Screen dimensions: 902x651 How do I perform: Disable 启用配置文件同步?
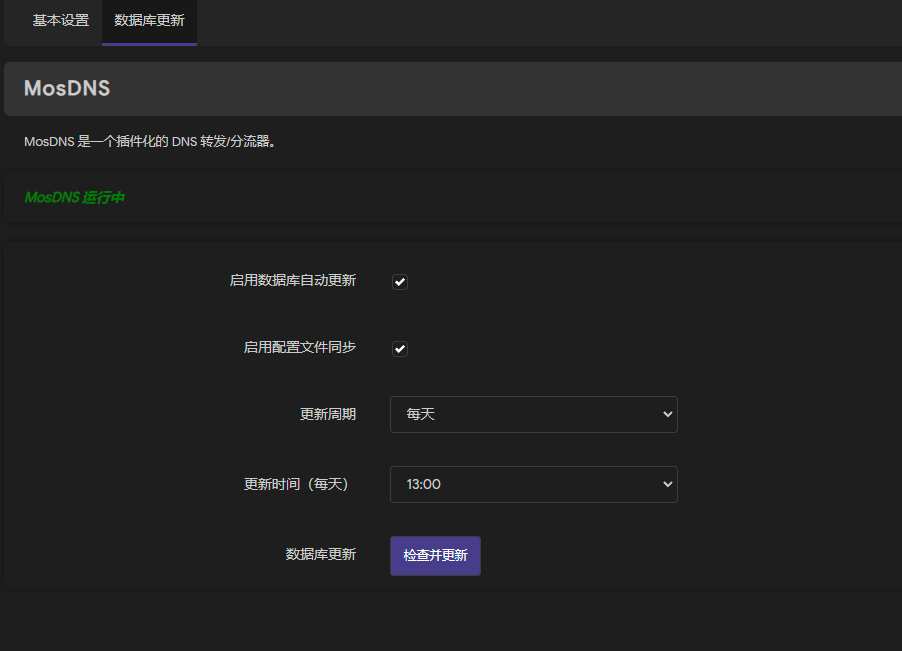pyautogui.click(x=399, y=349)
